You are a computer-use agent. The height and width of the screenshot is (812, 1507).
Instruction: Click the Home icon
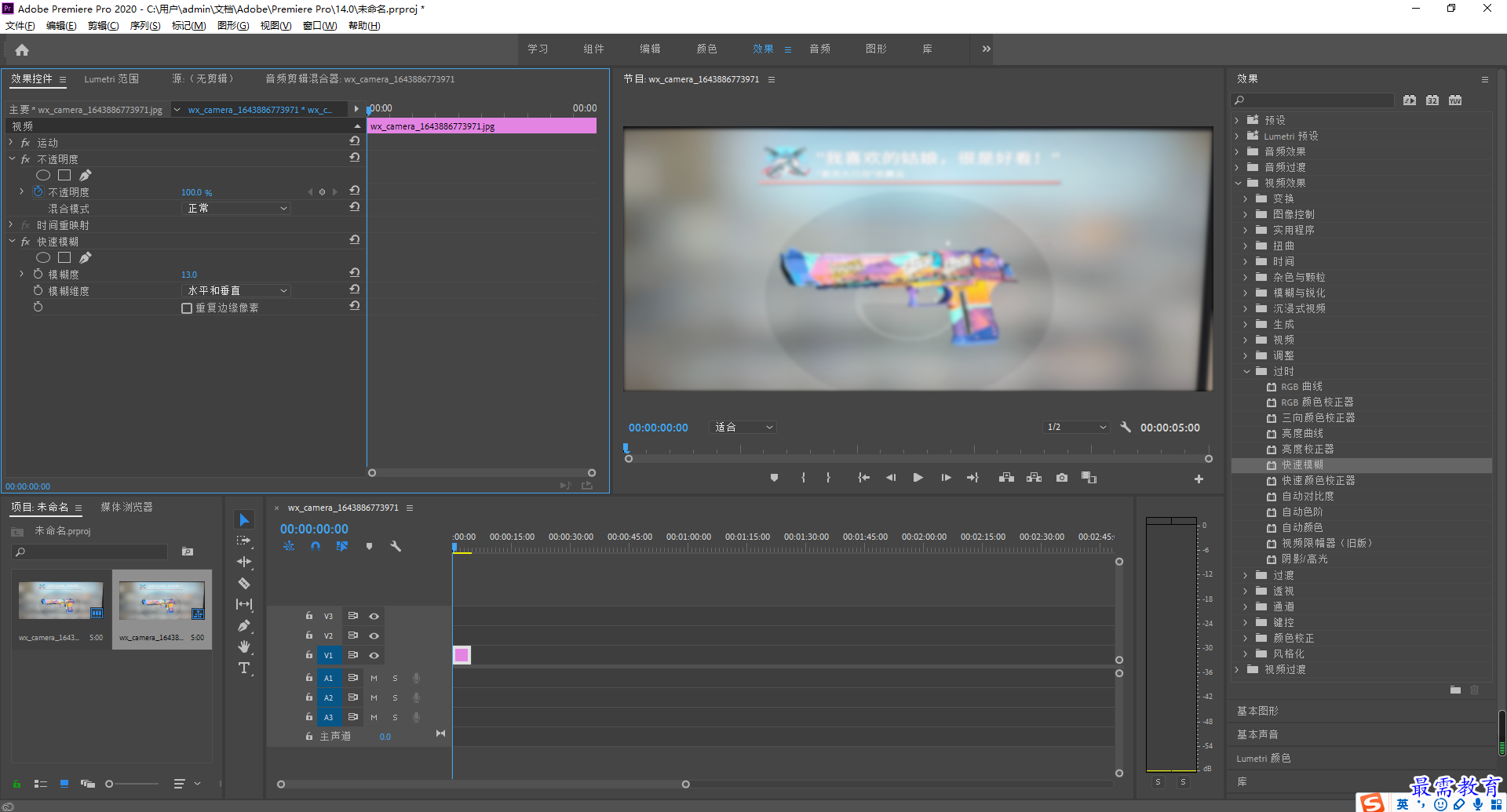(22, 50)
